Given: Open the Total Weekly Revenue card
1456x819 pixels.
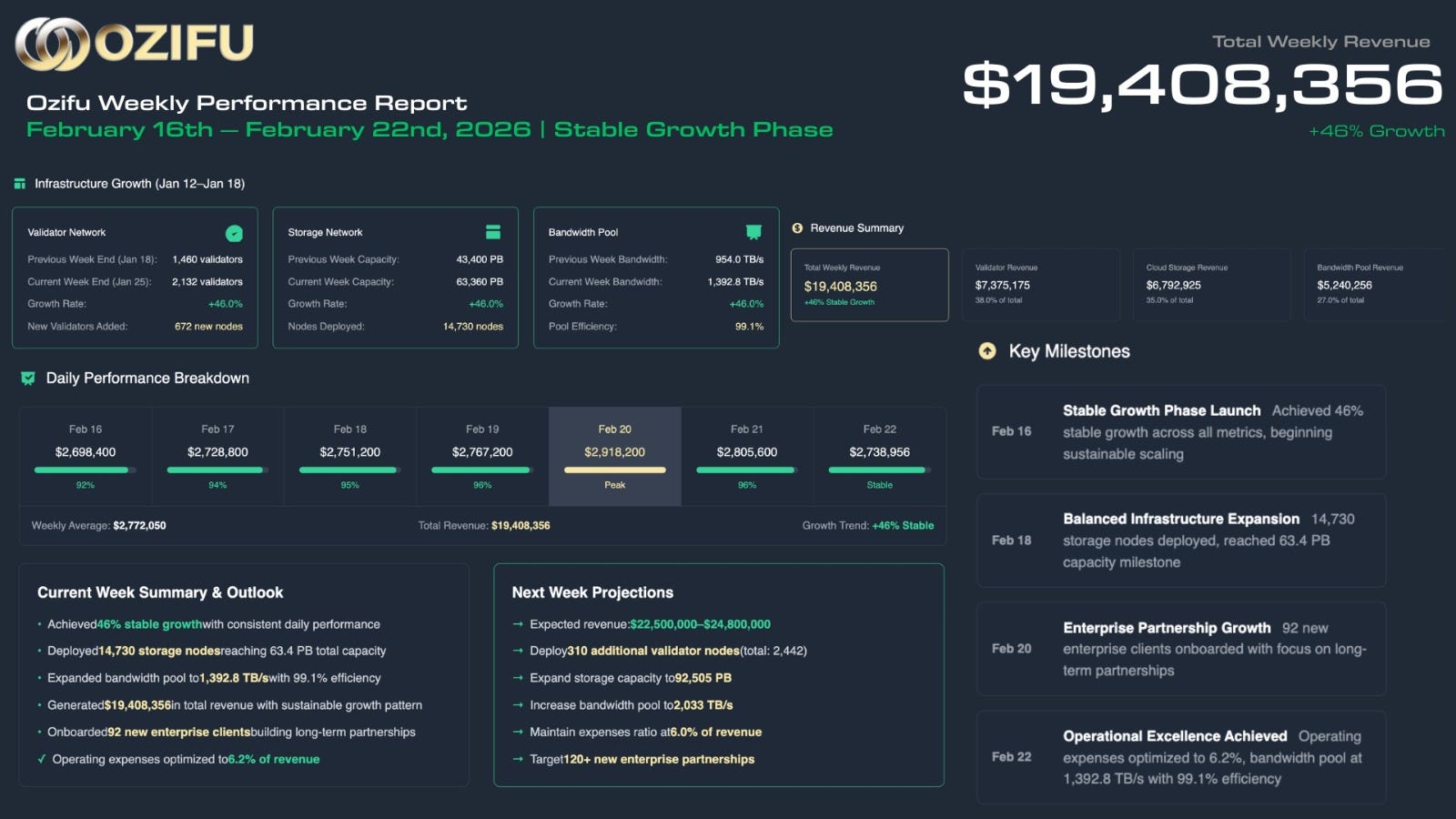Looking at the screenshot, I should (x=869, y=285).
